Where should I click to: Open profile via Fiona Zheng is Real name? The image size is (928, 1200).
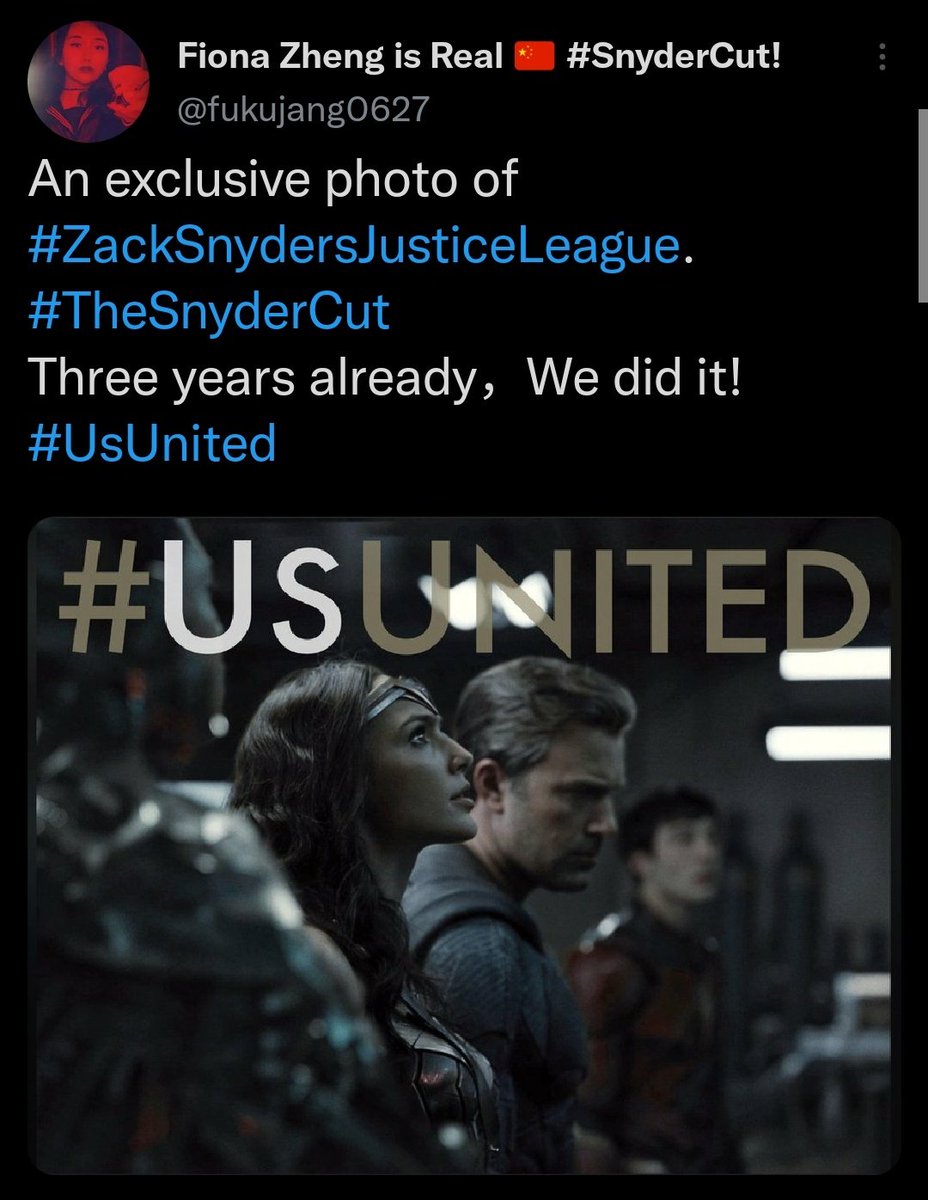pos(340,58)
